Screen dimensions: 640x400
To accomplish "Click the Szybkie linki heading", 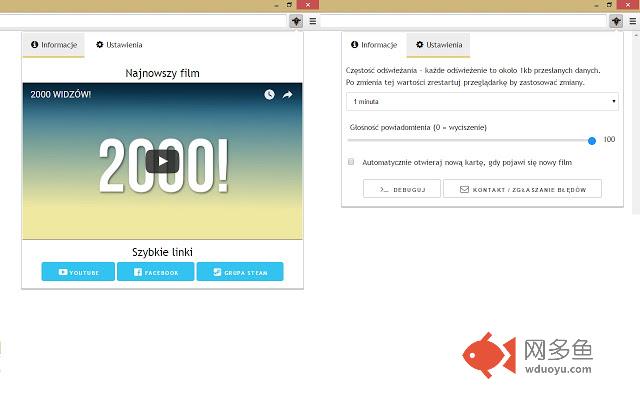I will click(x=162, y=252).
